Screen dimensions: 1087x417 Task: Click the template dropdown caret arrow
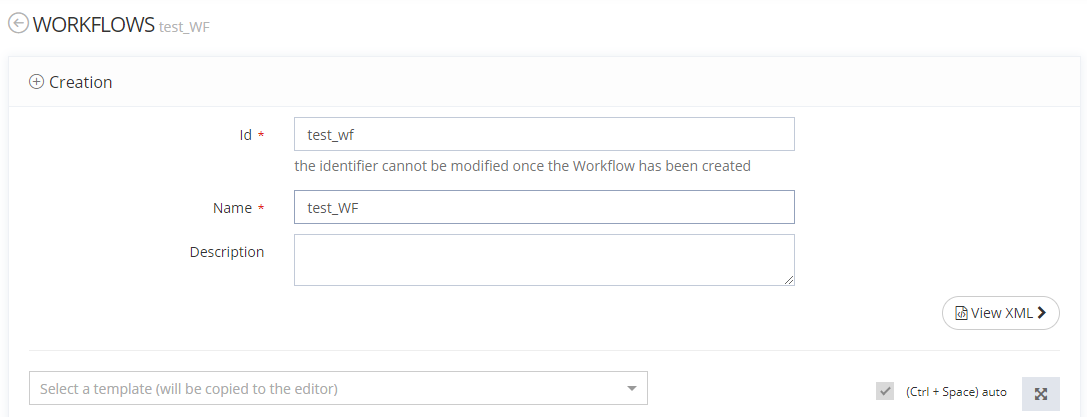pos(631,389)
